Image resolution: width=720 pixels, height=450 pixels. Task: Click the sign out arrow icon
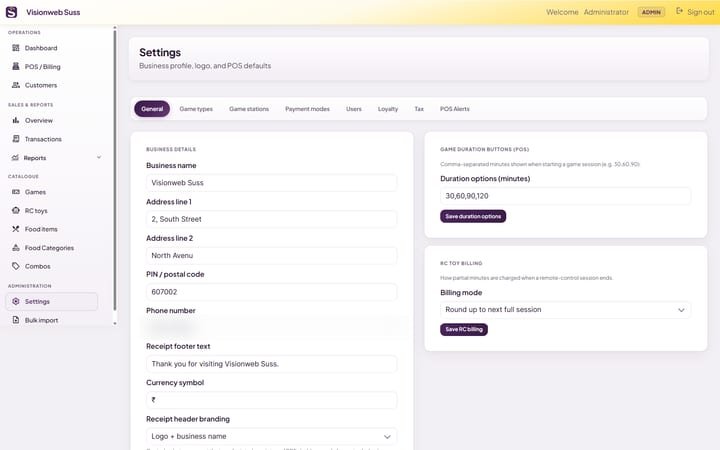(680, 11)
